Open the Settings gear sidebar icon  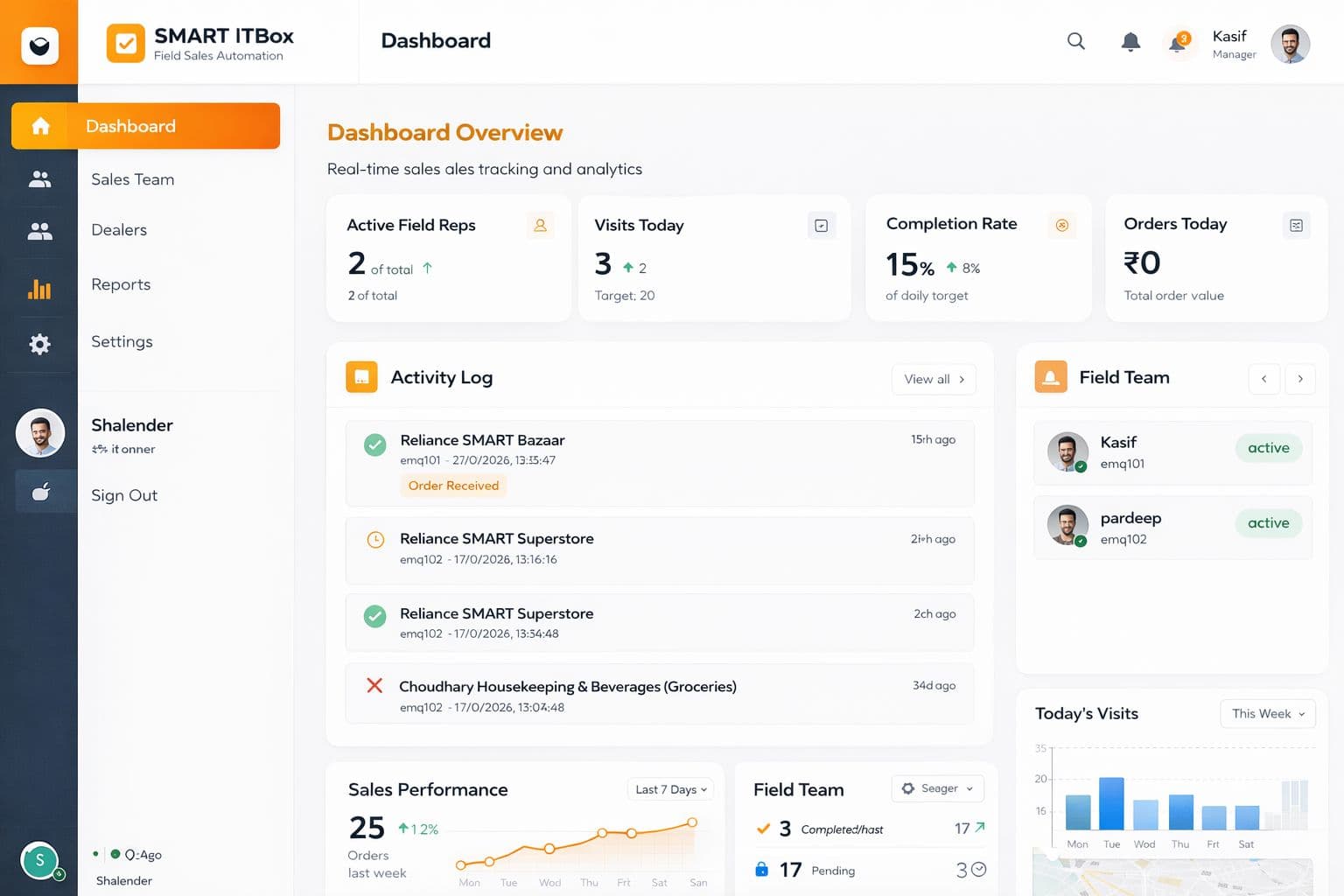click(39, 344)
